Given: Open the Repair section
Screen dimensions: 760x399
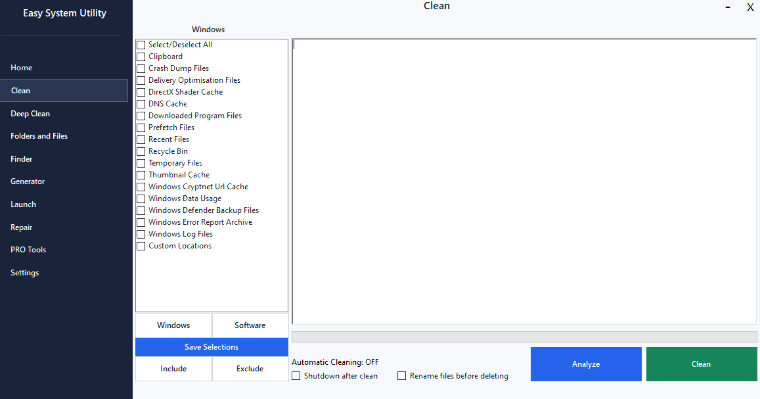Looking at the screenshot, I should click(x=64, y=227).
